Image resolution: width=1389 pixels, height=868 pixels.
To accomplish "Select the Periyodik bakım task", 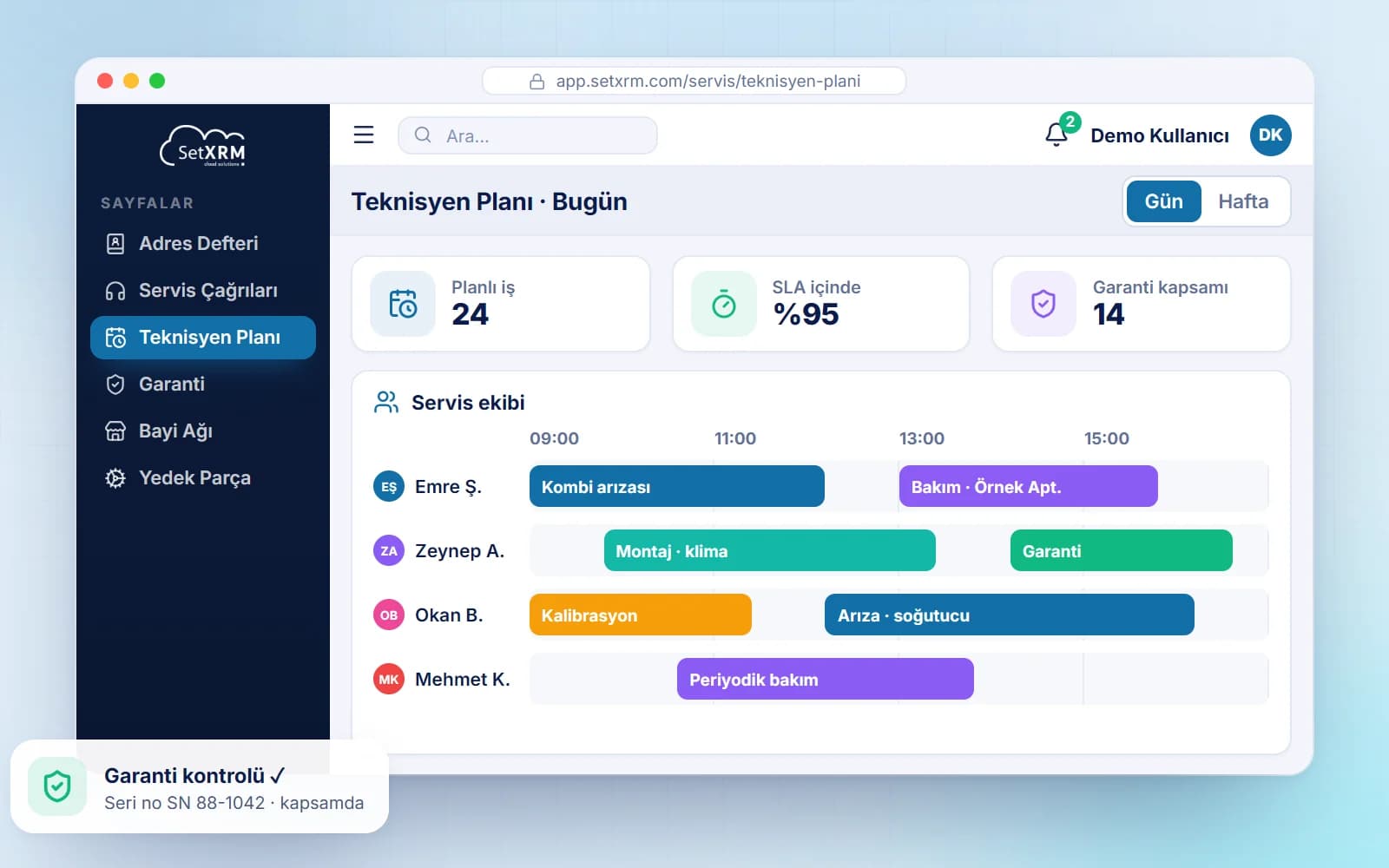I will click(826, 679).
